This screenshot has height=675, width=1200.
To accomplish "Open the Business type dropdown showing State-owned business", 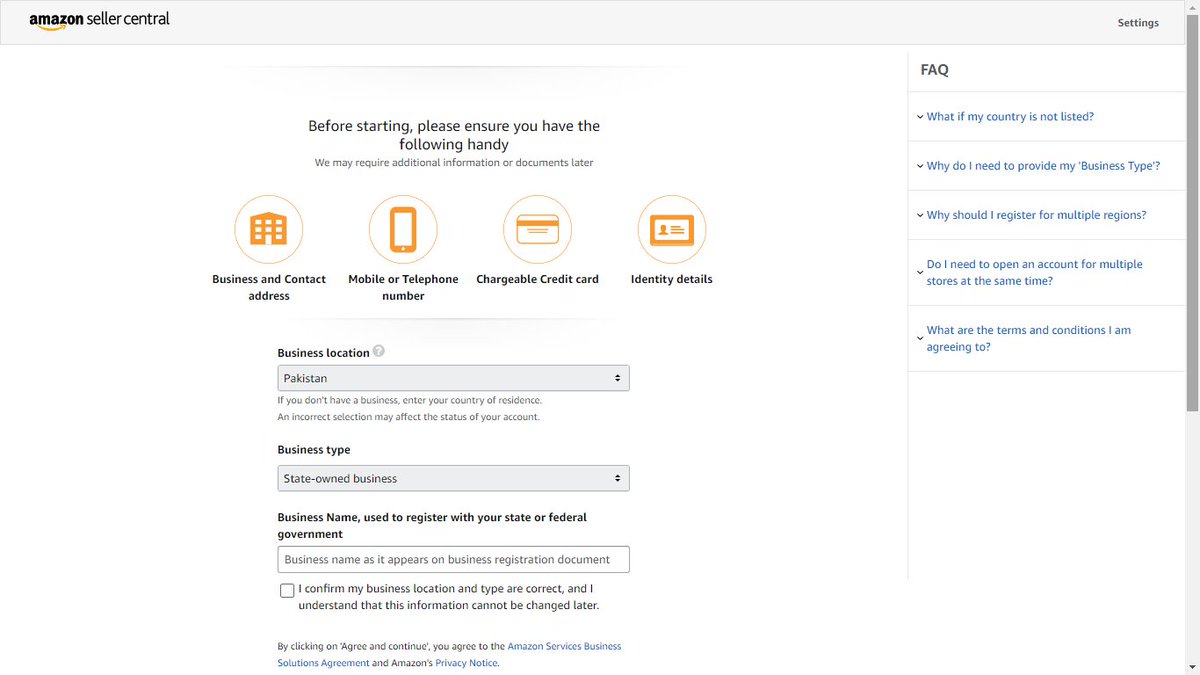I will click(453, 478).
